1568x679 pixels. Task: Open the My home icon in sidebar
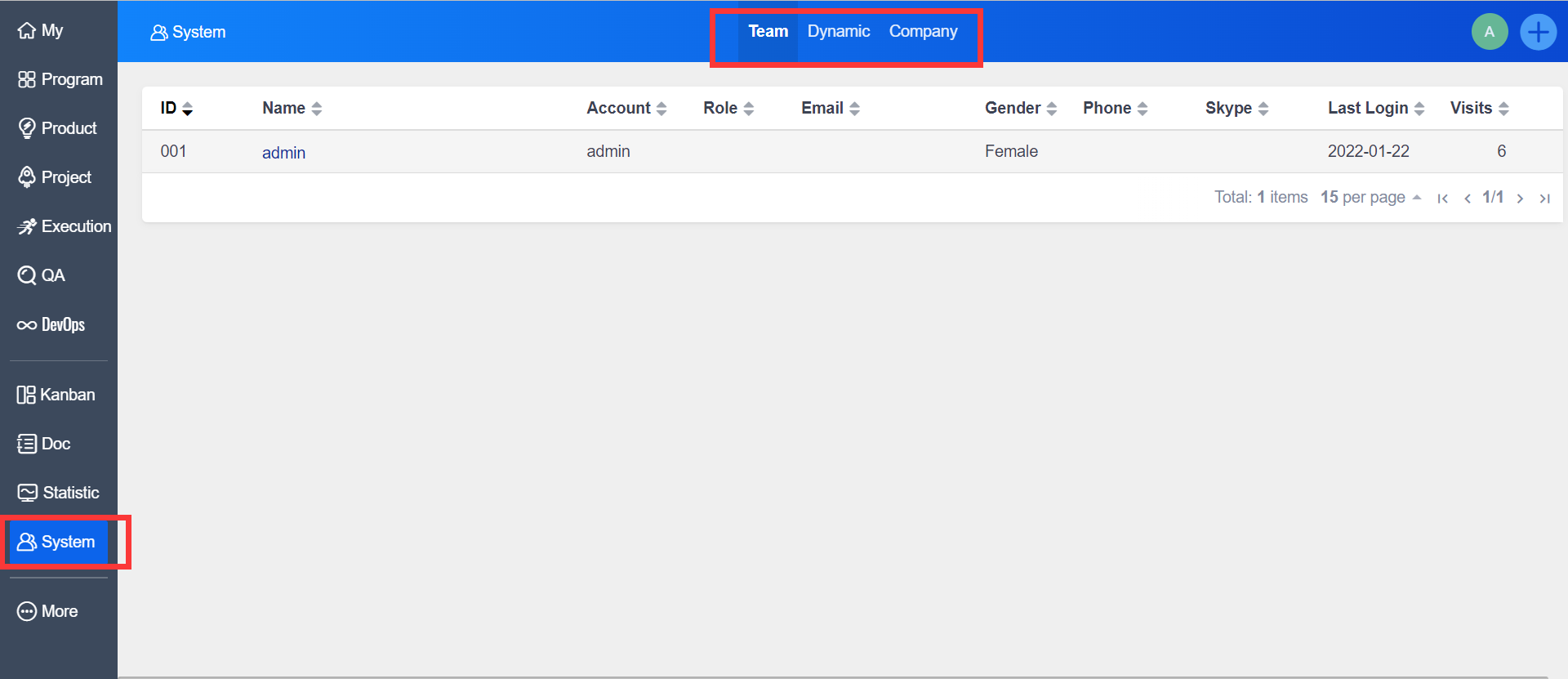27,31
